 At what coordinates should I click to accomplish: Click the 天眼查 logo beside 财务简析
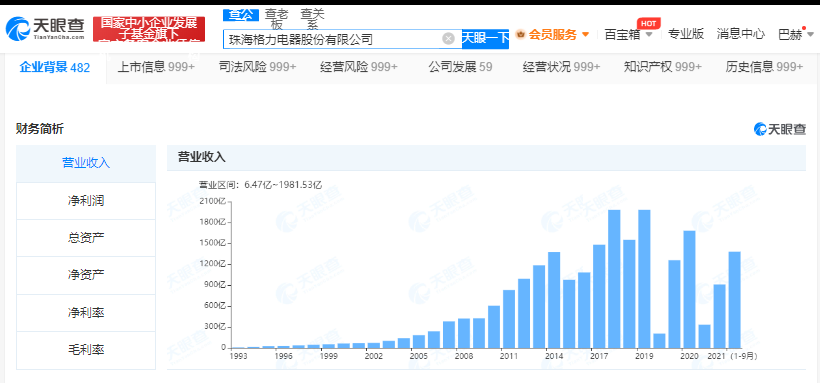(x=780, y=129)
